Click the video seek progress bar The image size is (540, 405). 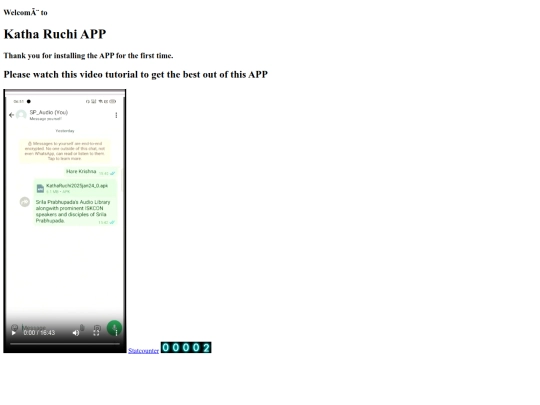[x=65, y=344]
